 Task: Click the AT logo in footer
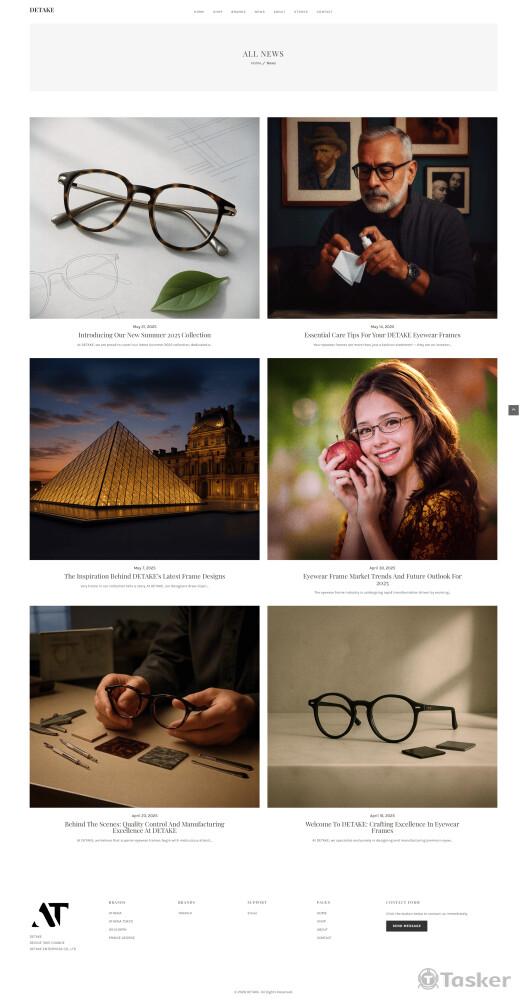[x=50, y=915]
